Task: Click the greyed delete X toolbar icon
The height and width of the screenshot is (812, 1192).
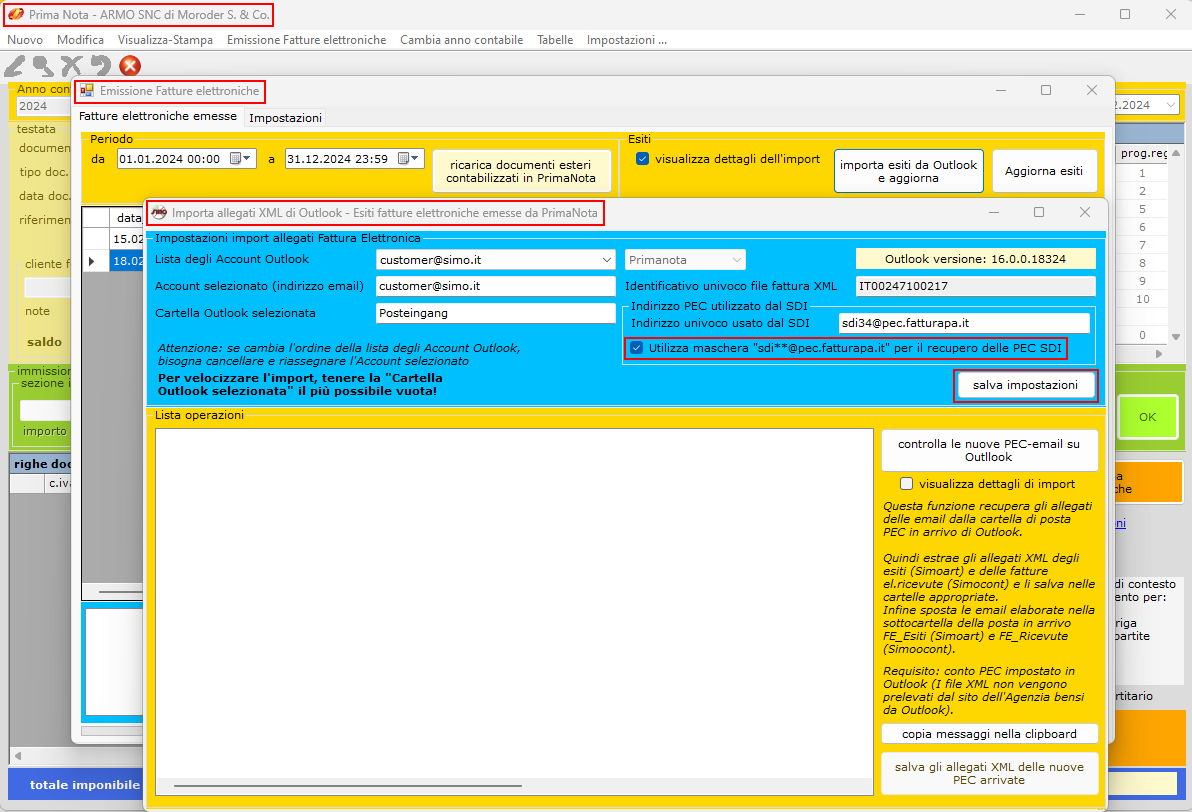Action: coord(71,66)
